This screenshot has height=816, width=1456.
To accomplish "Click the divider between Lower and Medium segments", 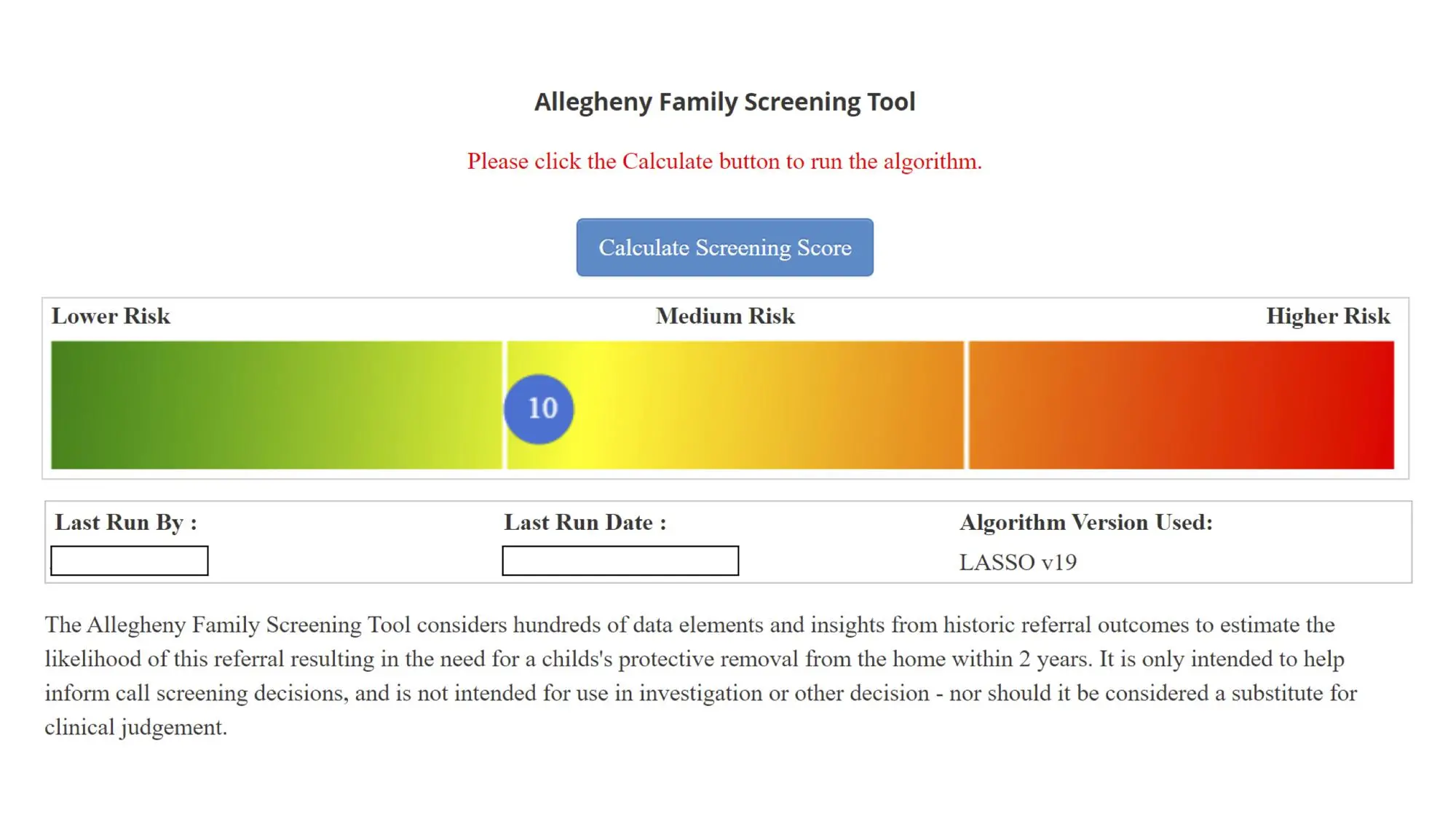I will [505, 405].
